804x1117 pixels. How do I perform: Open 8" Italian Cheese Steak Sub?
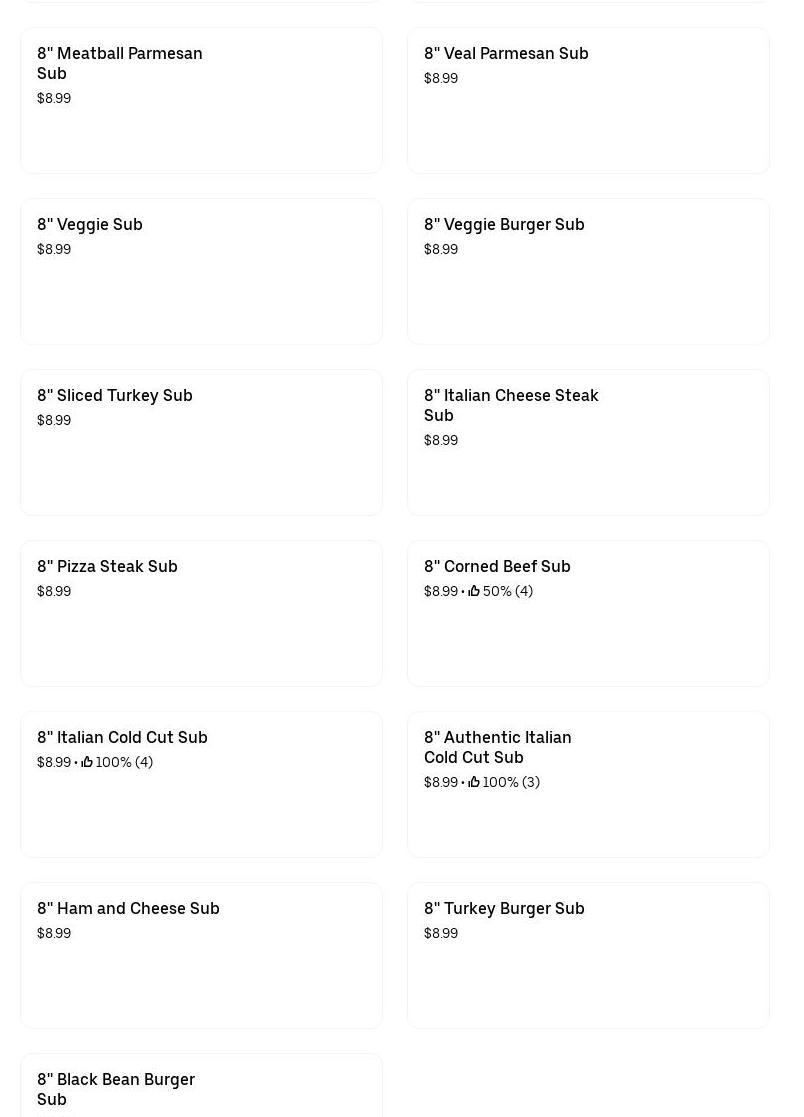511,405
